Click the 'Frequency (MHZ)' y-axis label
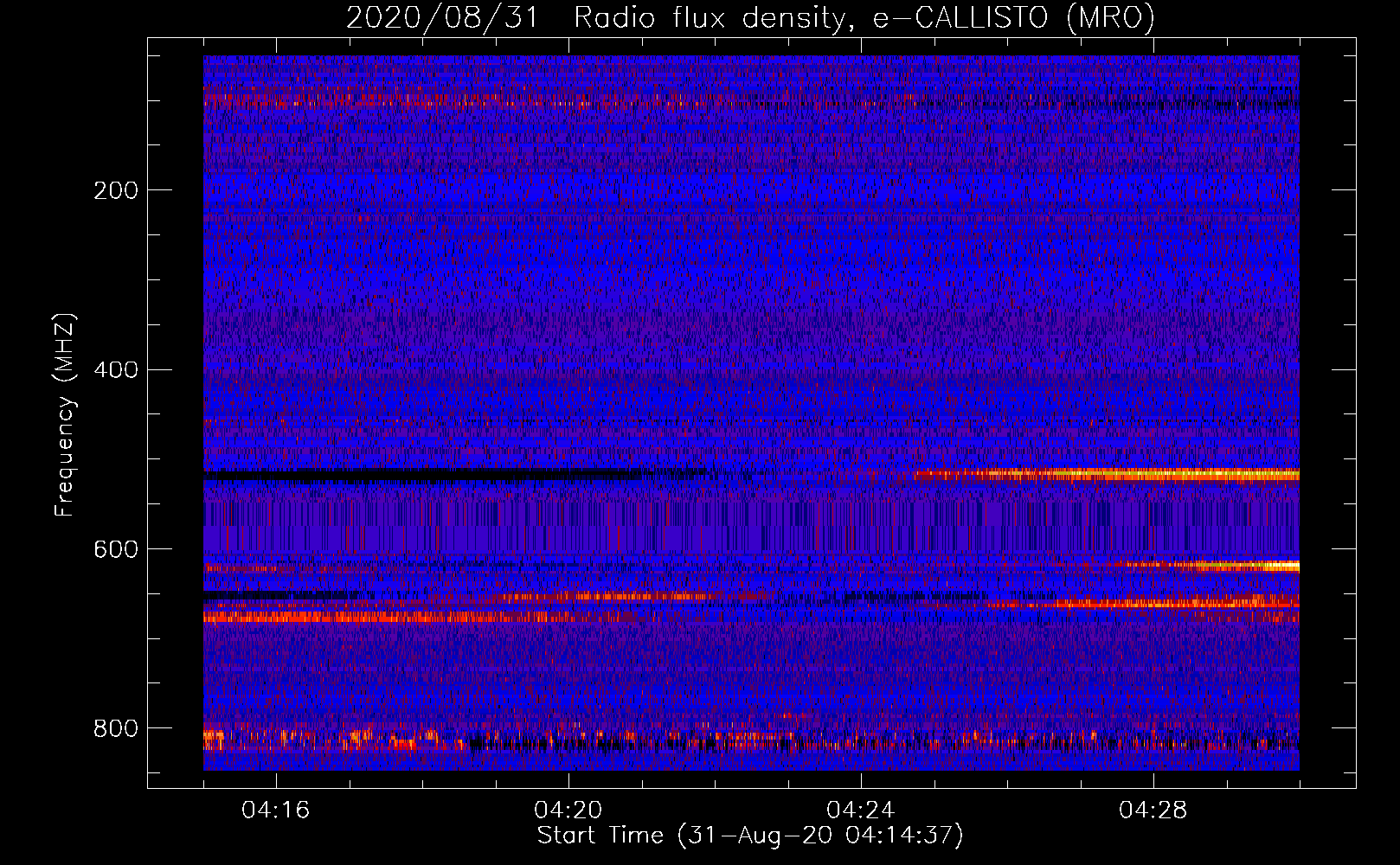Viewport: 1400px width, 865px height. tap(65, 415)
